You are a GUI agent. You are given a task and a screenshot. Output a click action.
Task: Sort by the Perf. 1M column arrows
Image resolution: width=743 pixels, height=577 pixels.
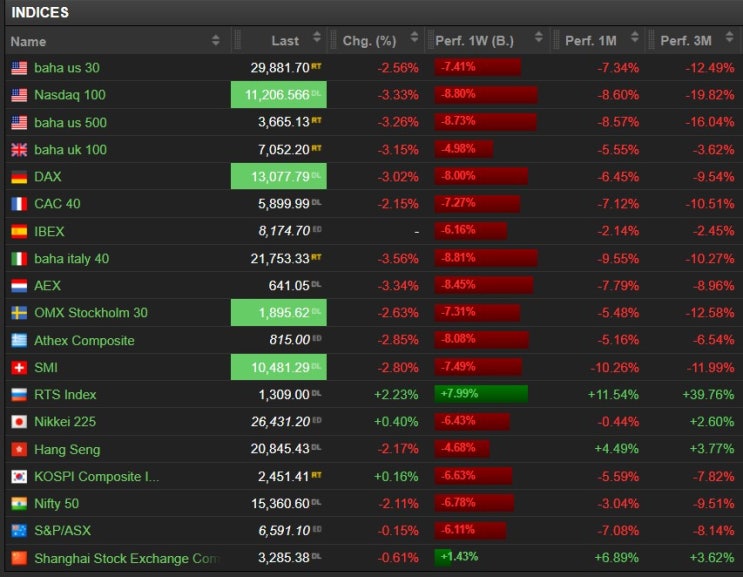point(635,37)
